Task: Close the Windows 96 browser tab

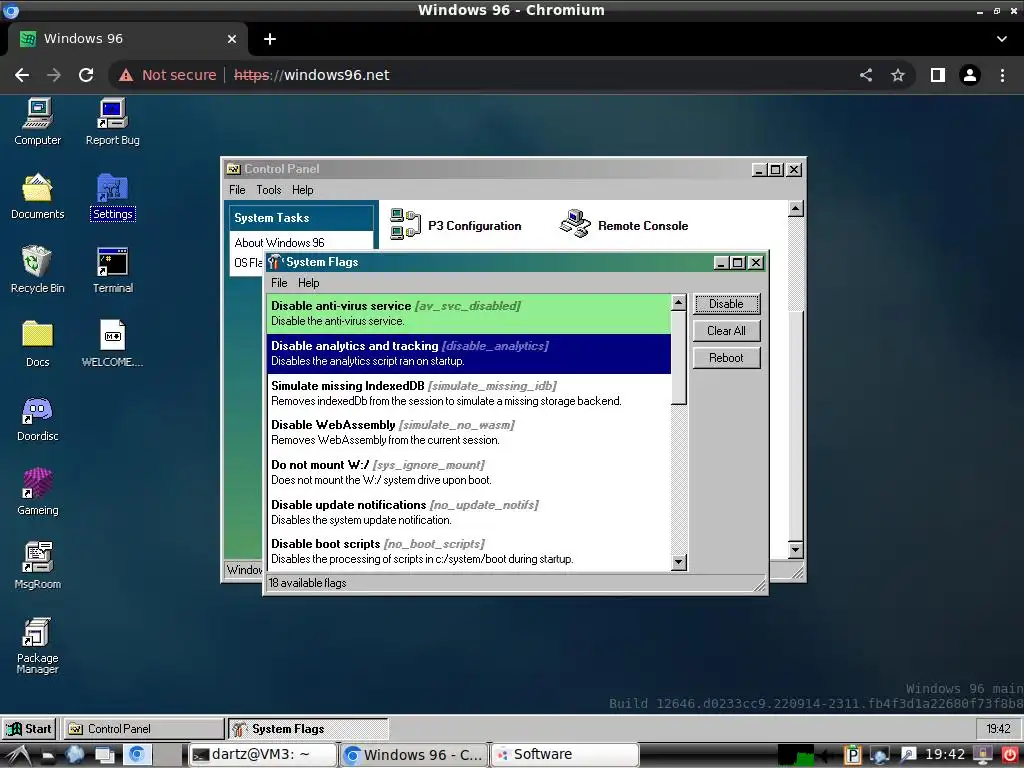Action: [232, 39]
